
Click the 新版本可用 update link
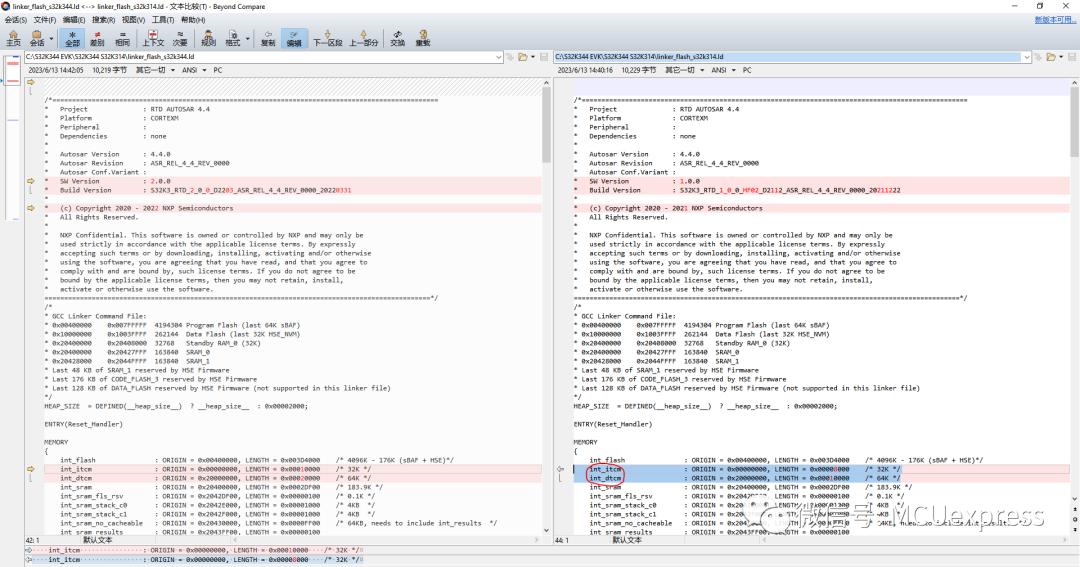click(1055, 20)
